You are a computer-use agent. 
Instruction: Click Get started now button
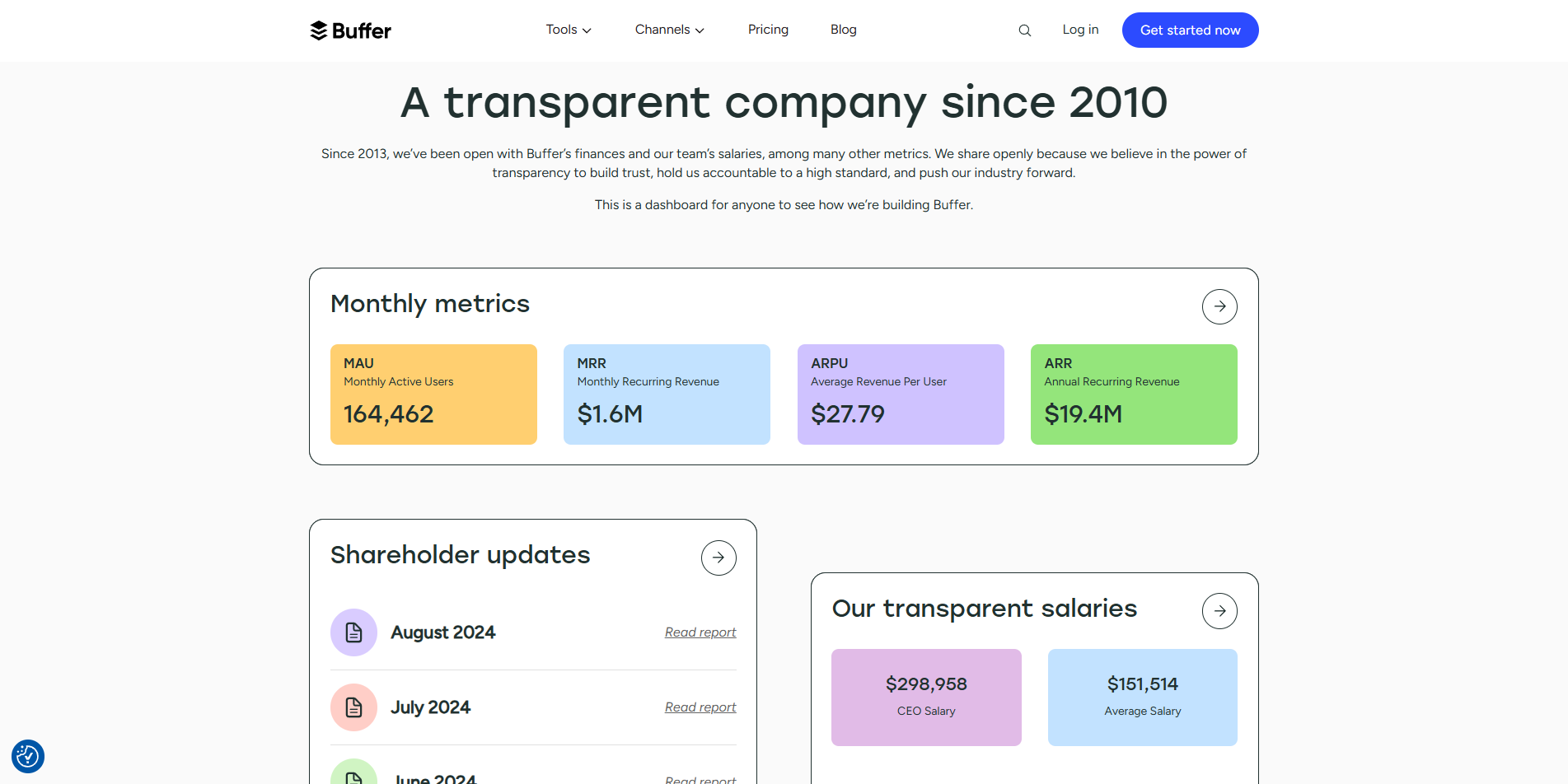(1190, 30)
